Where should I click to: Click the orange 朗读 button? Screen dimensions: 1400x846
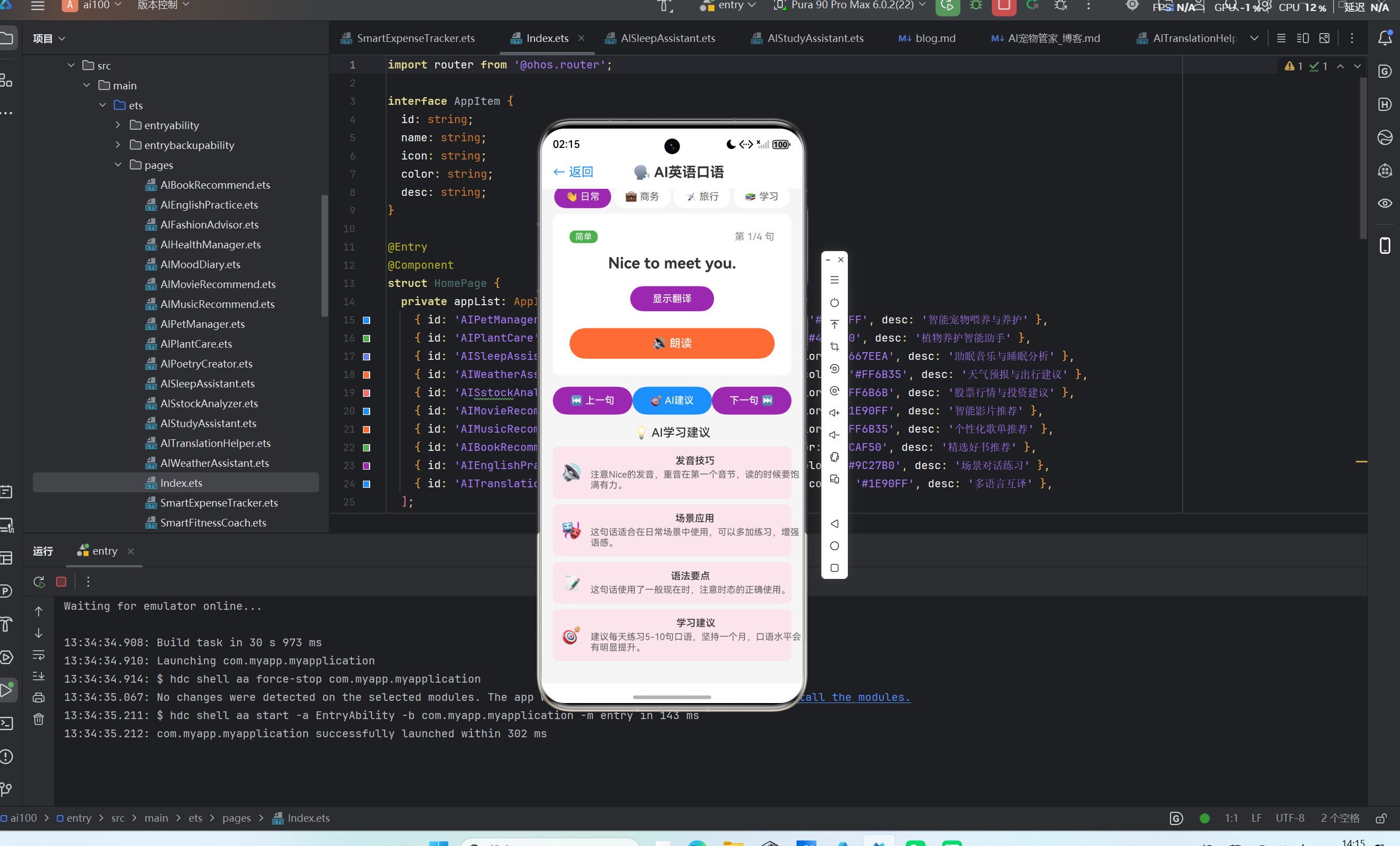671,343
